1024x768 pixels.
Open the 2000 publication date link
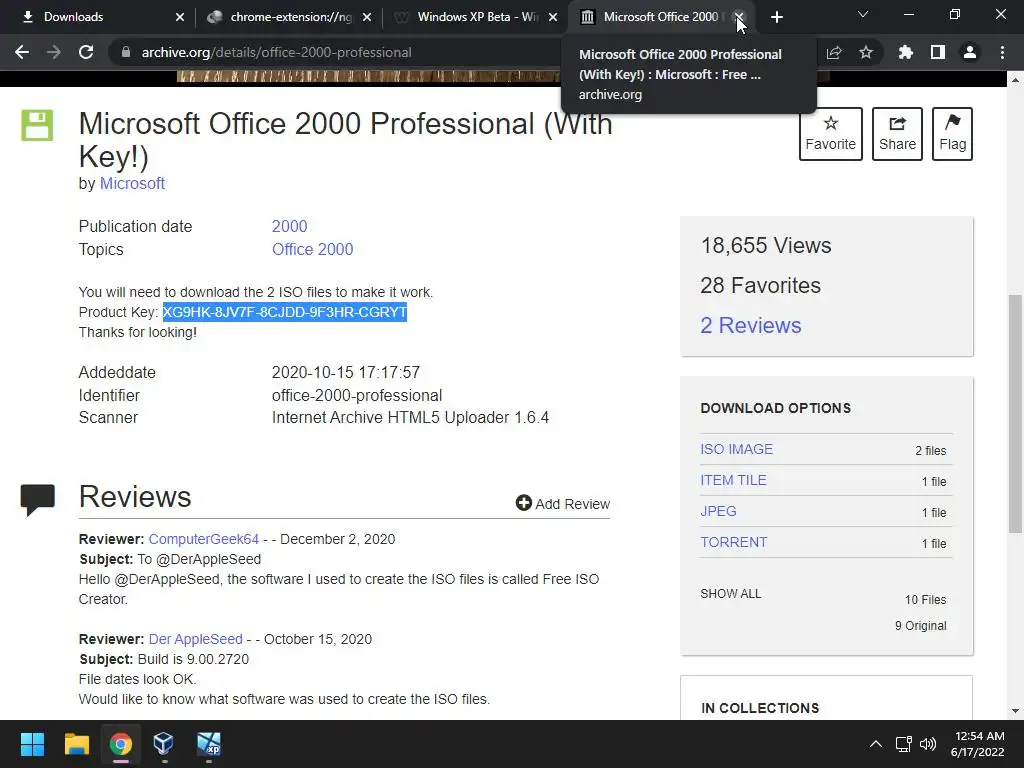point(289,226)
